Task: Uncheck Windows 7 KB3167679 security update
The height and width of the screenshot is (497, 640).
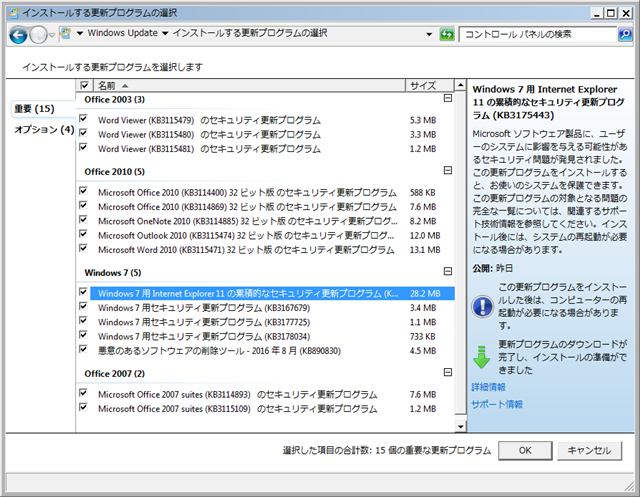Action: [x=83, y=306]
